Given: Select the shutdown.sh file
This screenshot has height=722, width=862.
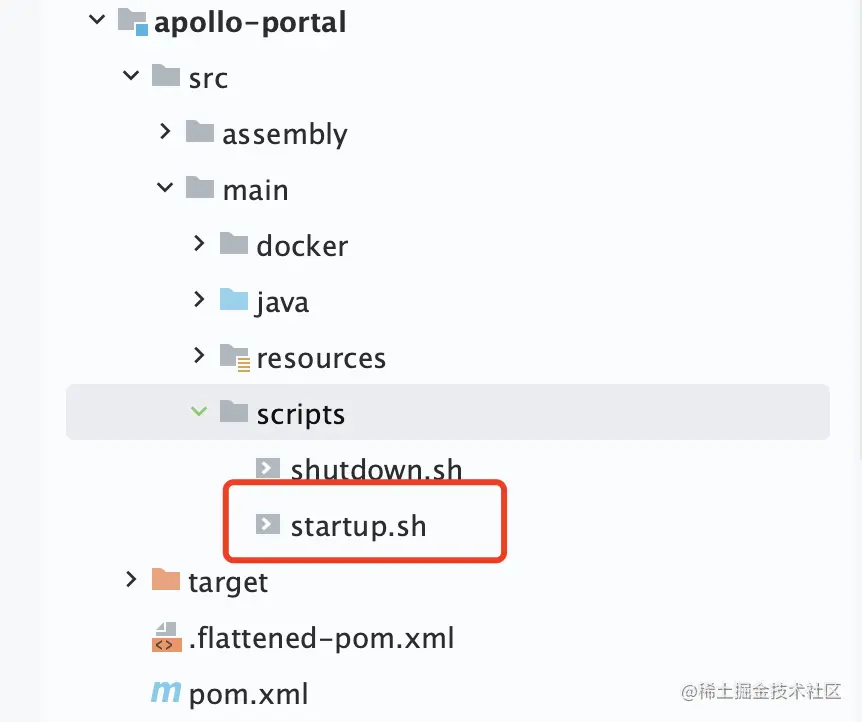Looking at the screenshot, I should pyautogui.click(x=376, y=469).
